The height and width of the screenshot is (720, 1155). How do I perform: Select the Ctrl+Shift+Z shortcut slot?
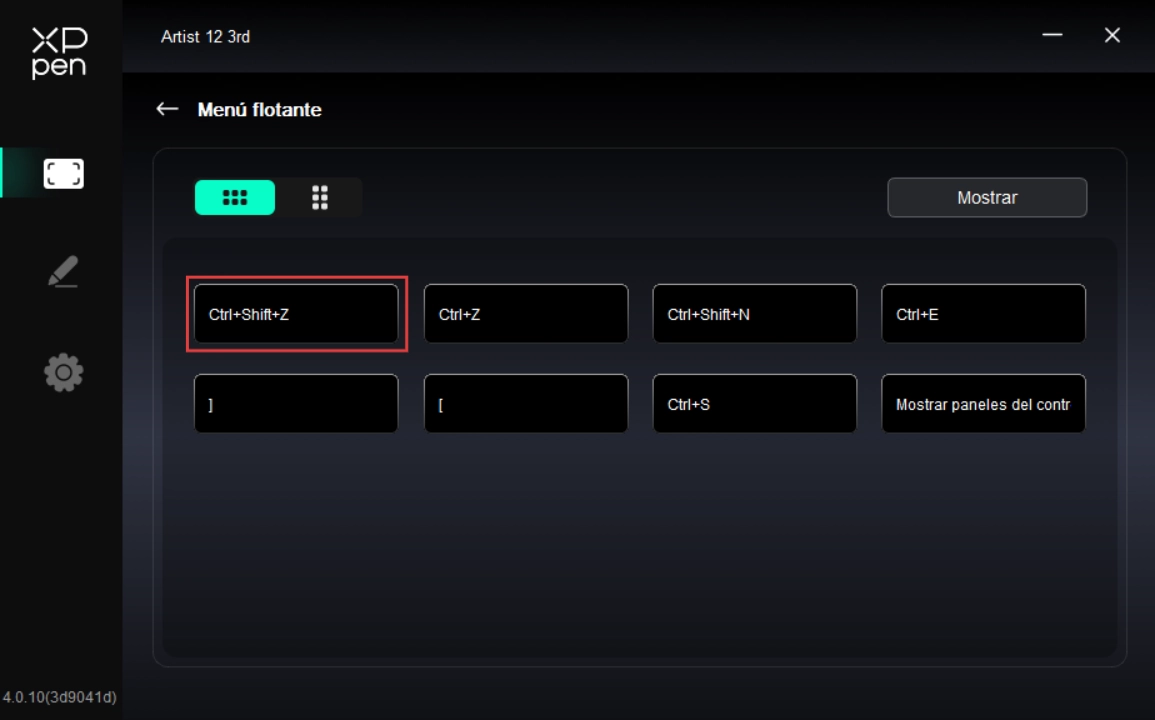point(296,314)
